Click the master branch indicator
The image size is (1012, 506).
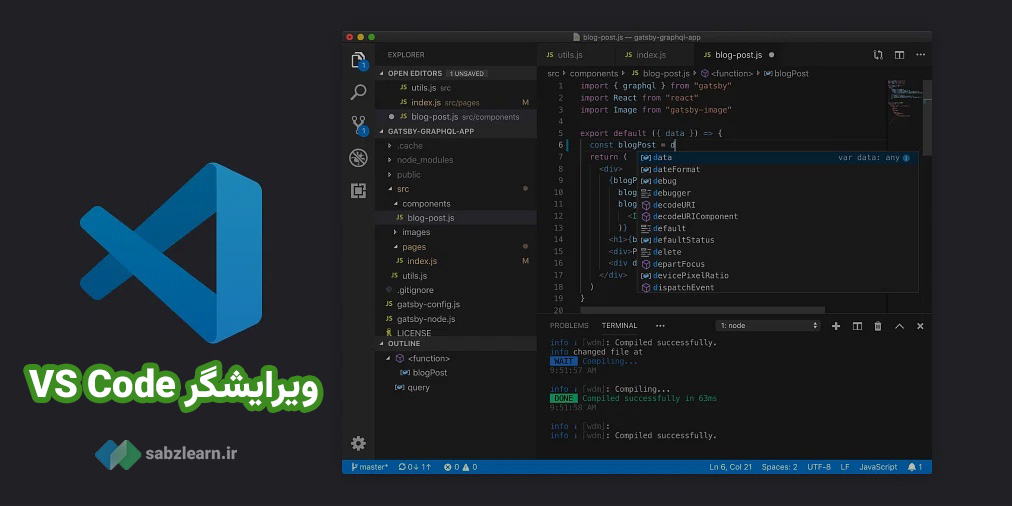(x=370, y=467)
